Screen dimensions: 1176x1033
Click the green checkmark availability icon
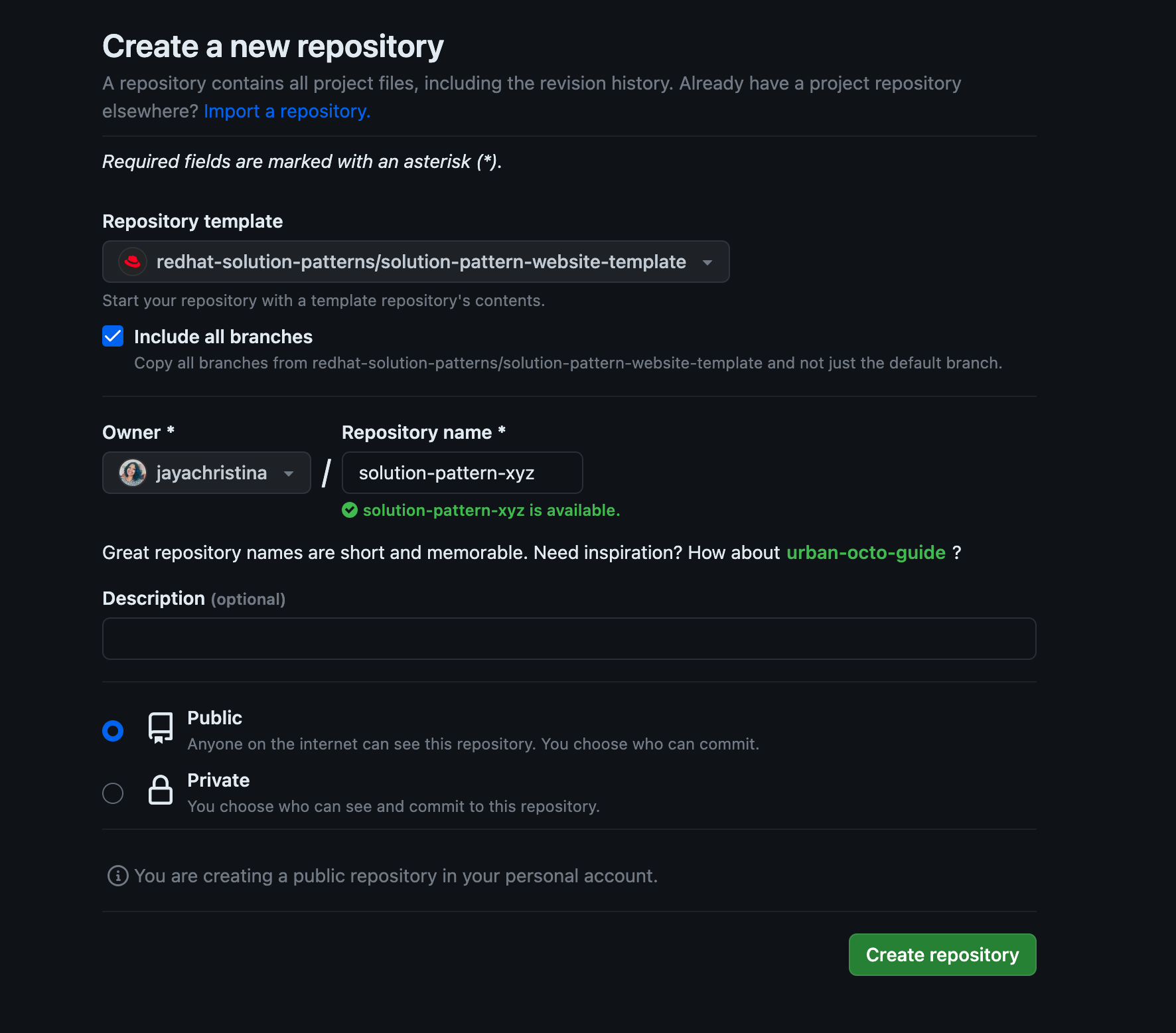tap(350, 510)
